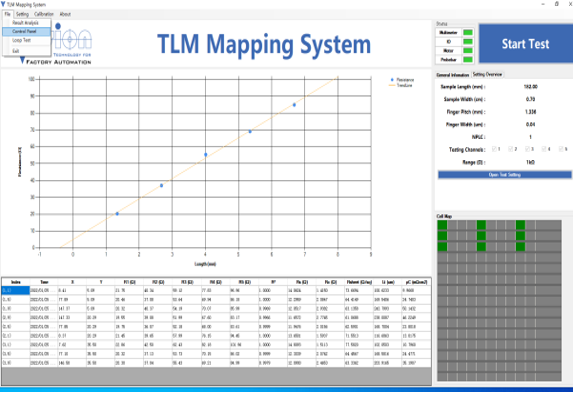This screenshot has height=393, width=574.
Task: Click the Start Test button
Action: point(525,44)
